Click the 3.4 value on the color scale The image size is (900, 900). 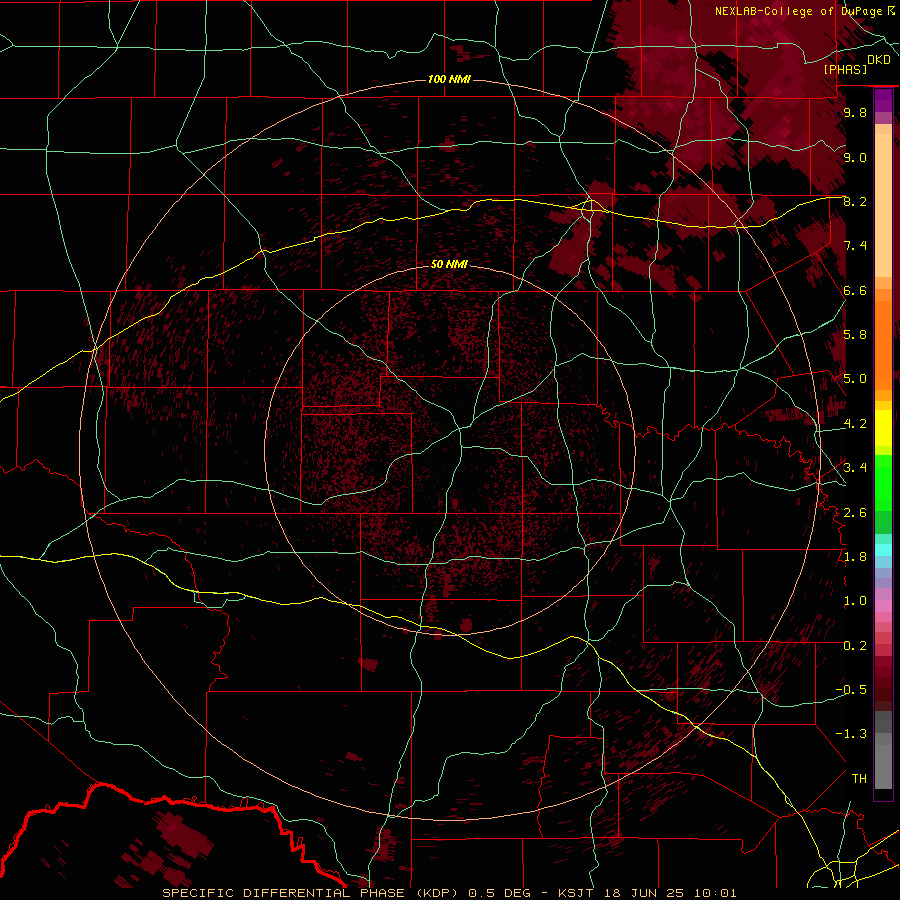coord(855,467)
